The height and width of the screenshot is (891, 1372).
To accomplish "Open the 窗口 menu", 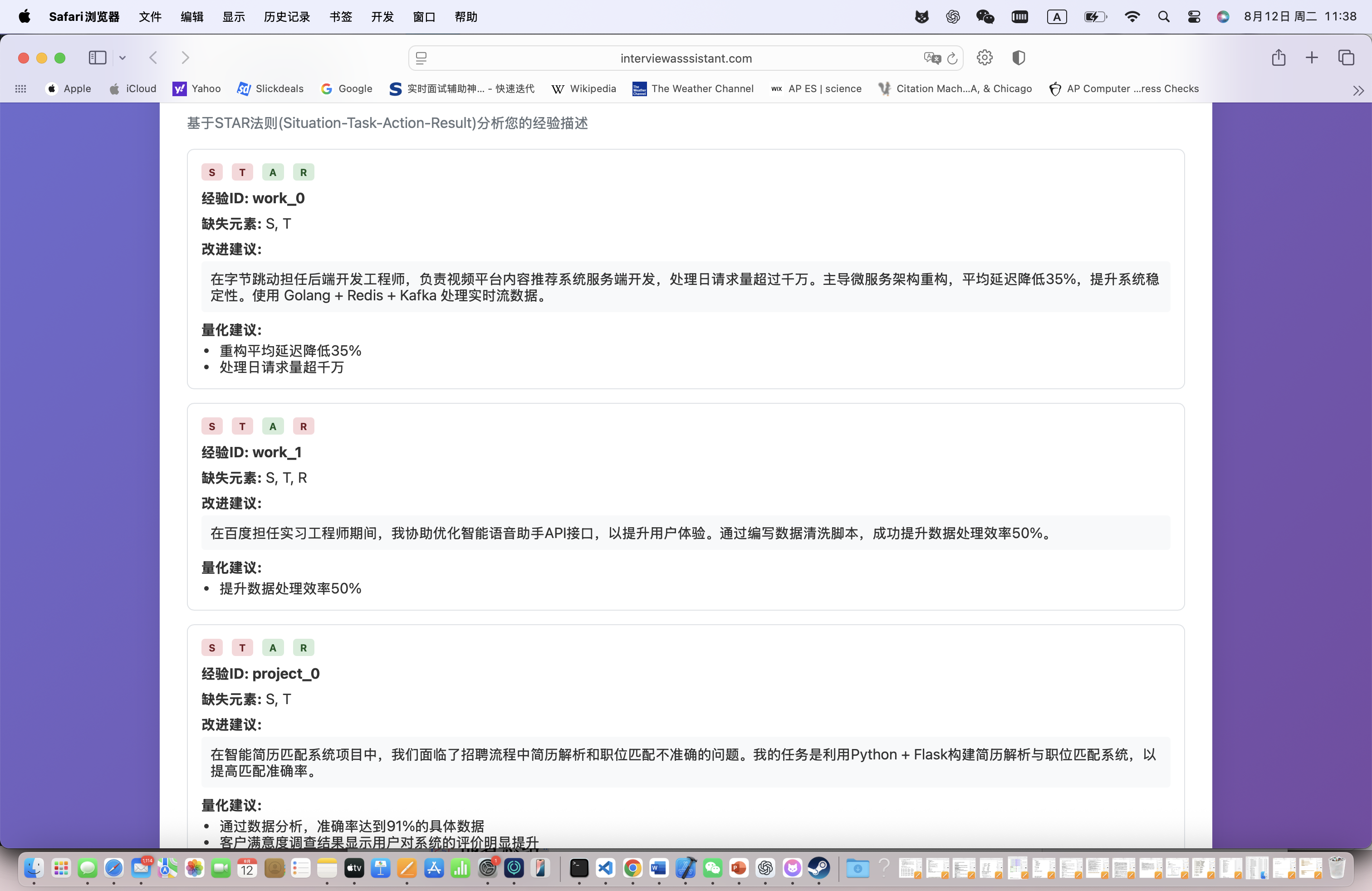I will pyautogui.click(x=424, y=17).
